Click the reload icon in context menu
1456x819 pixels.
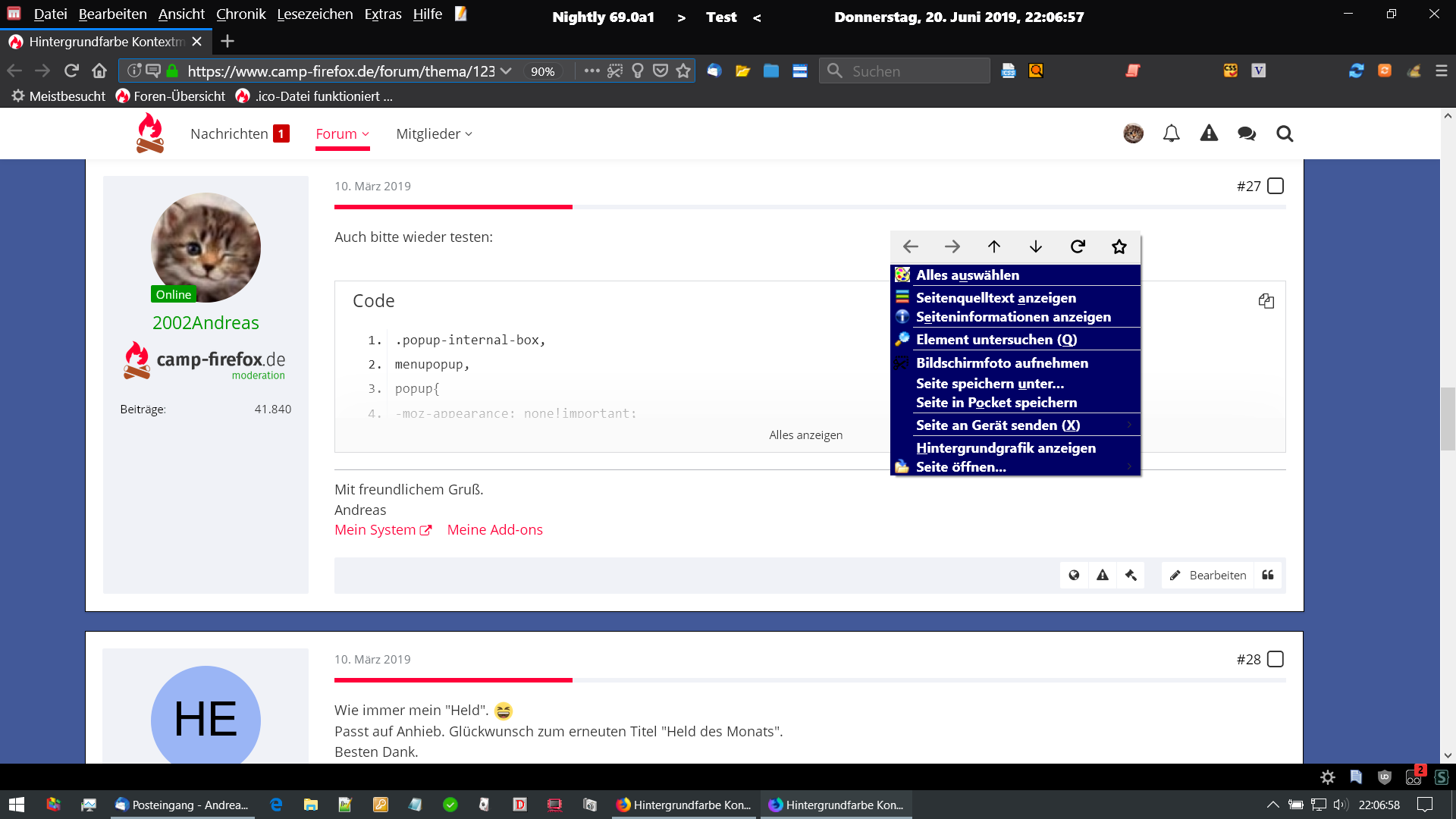click(x=1078, y=246)
